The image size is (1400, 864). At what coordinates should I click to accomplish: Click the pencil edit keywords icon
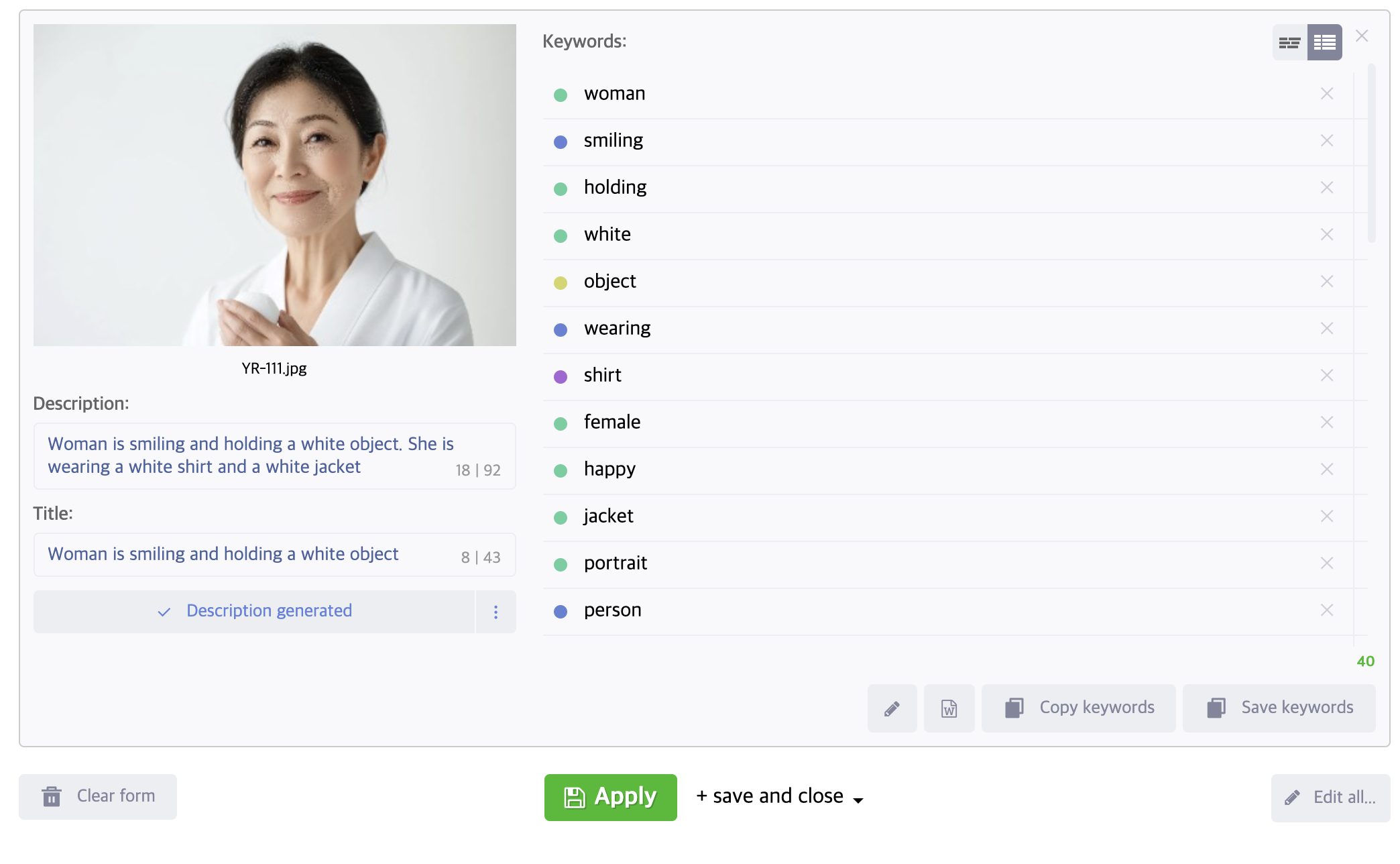point(892,708)
